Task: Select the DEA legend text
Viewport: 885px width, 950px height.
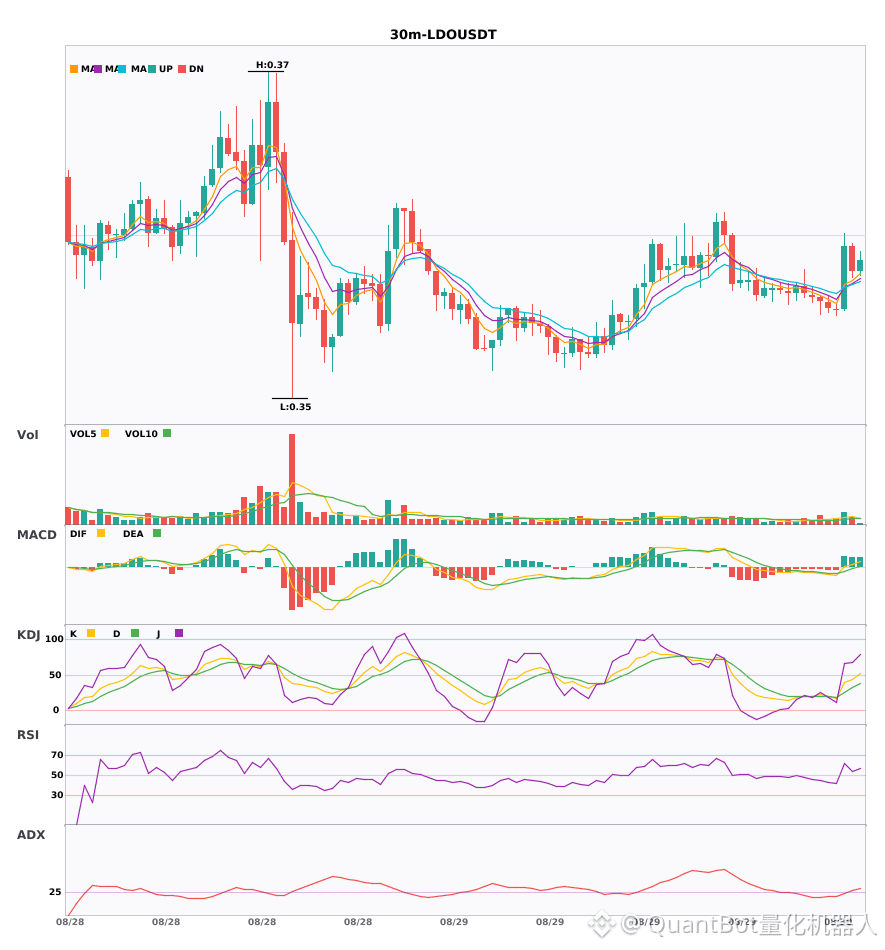Action: [133, 534]
